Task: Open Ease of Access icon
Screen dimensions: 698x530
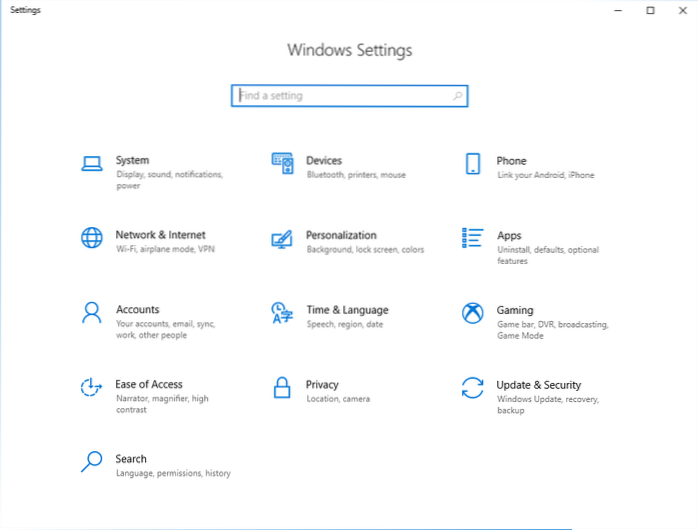Action: tap(92, 387)
